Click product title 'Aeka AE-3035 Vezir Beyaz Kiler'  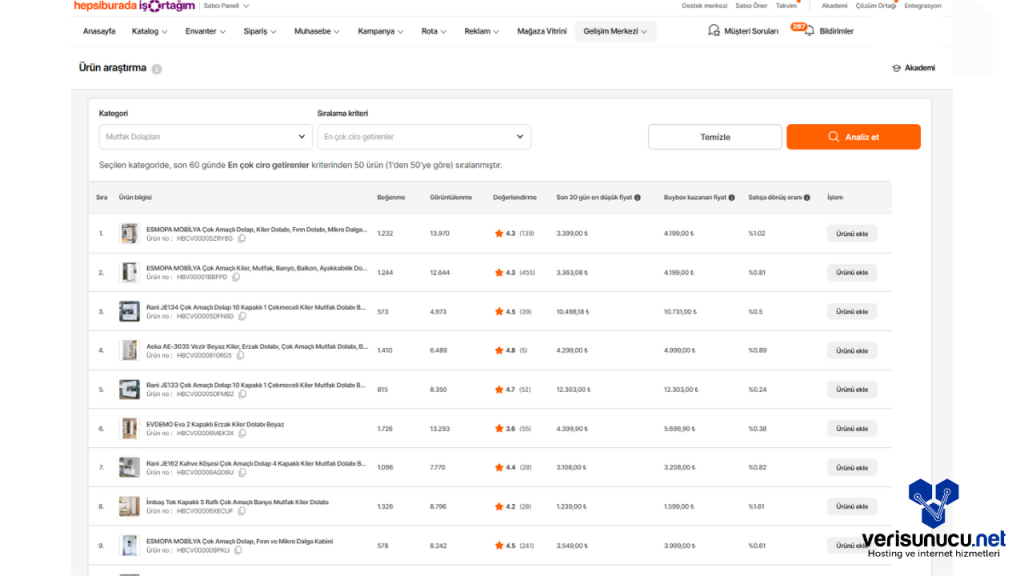click(x=257, y=346)
